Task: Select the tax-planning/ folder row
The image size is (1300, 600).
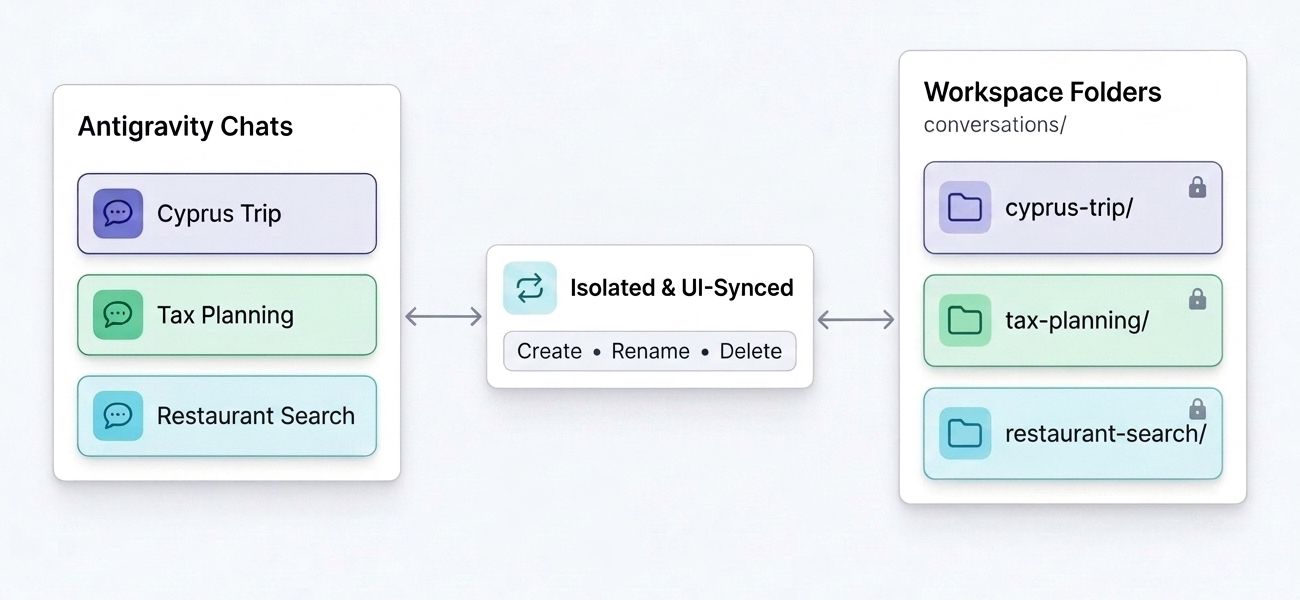Action: [1073, 320]
